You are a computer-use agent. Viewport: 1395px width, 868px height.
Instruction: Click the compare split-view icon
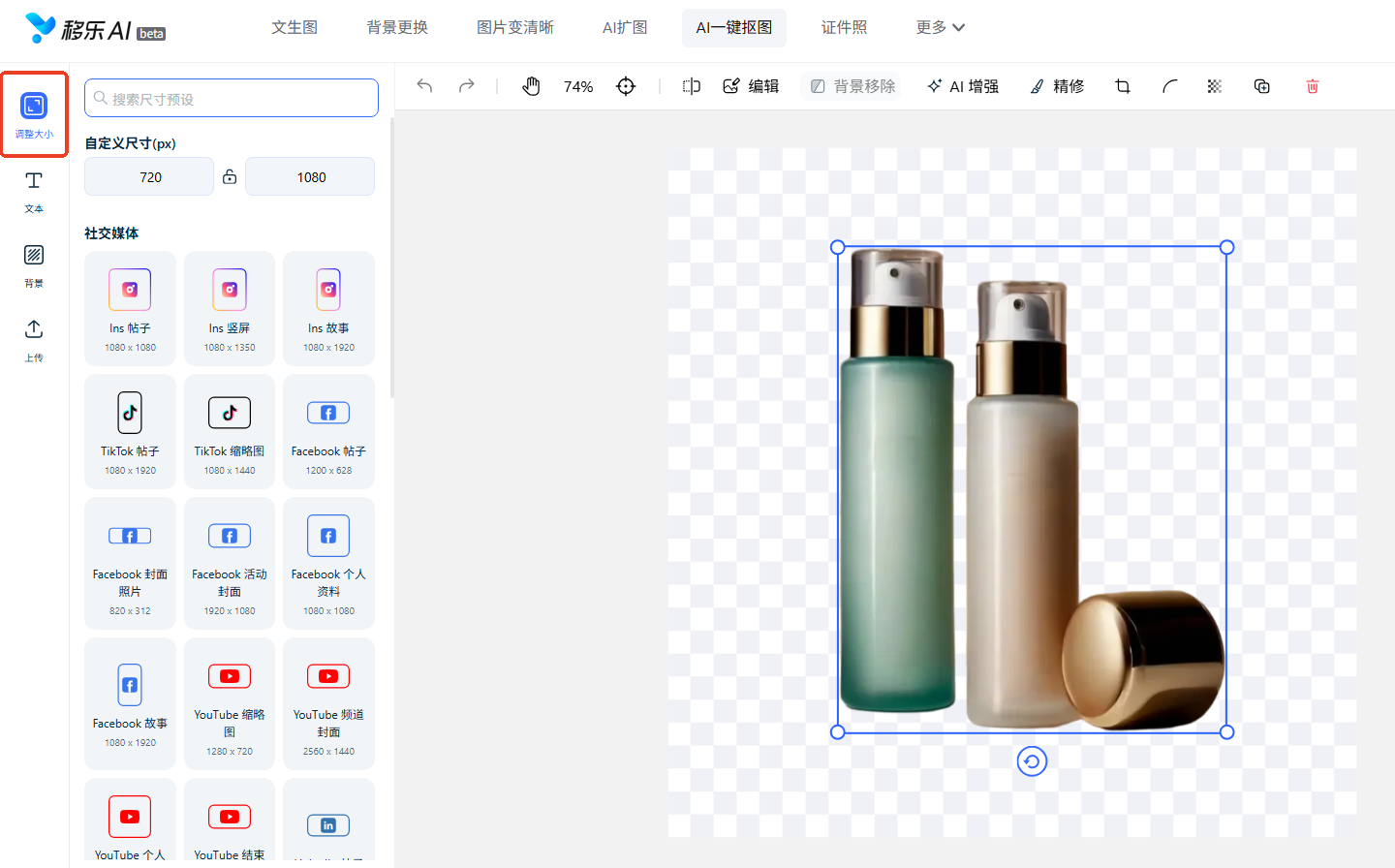[691, 86]
